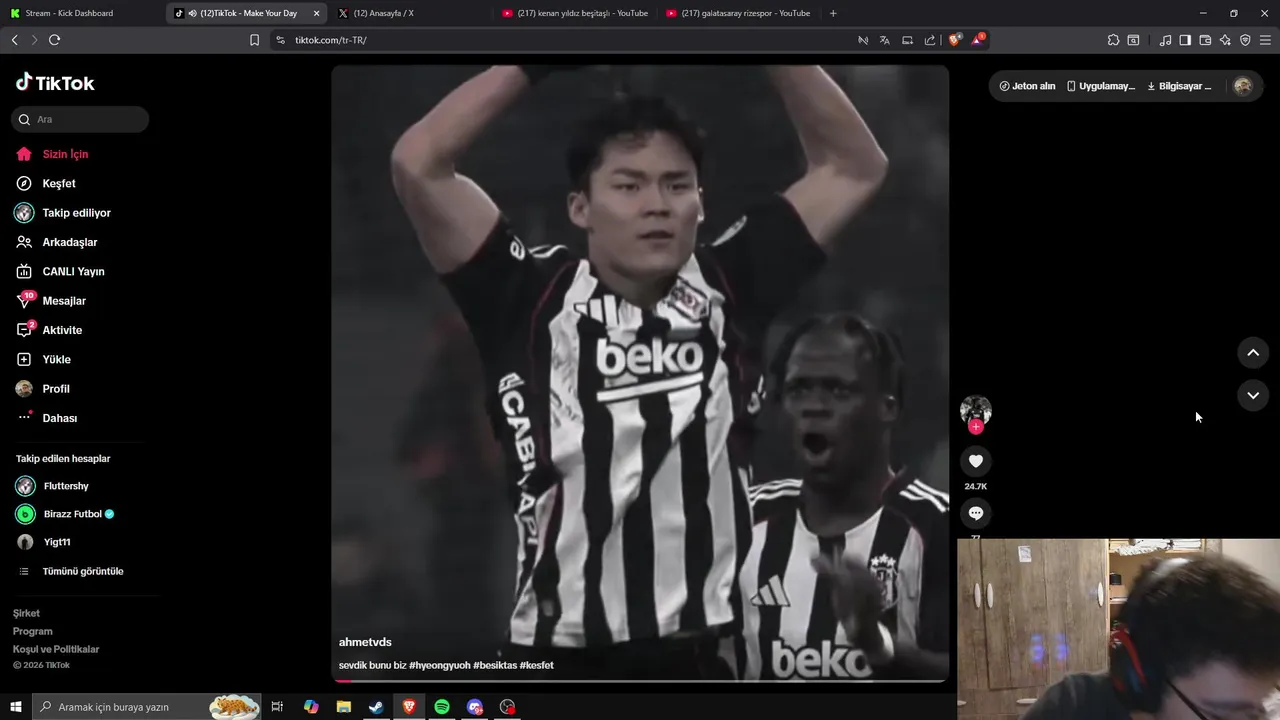Like the video with heart icon
Screen dimensions: 1280x720
pos(976,461)
